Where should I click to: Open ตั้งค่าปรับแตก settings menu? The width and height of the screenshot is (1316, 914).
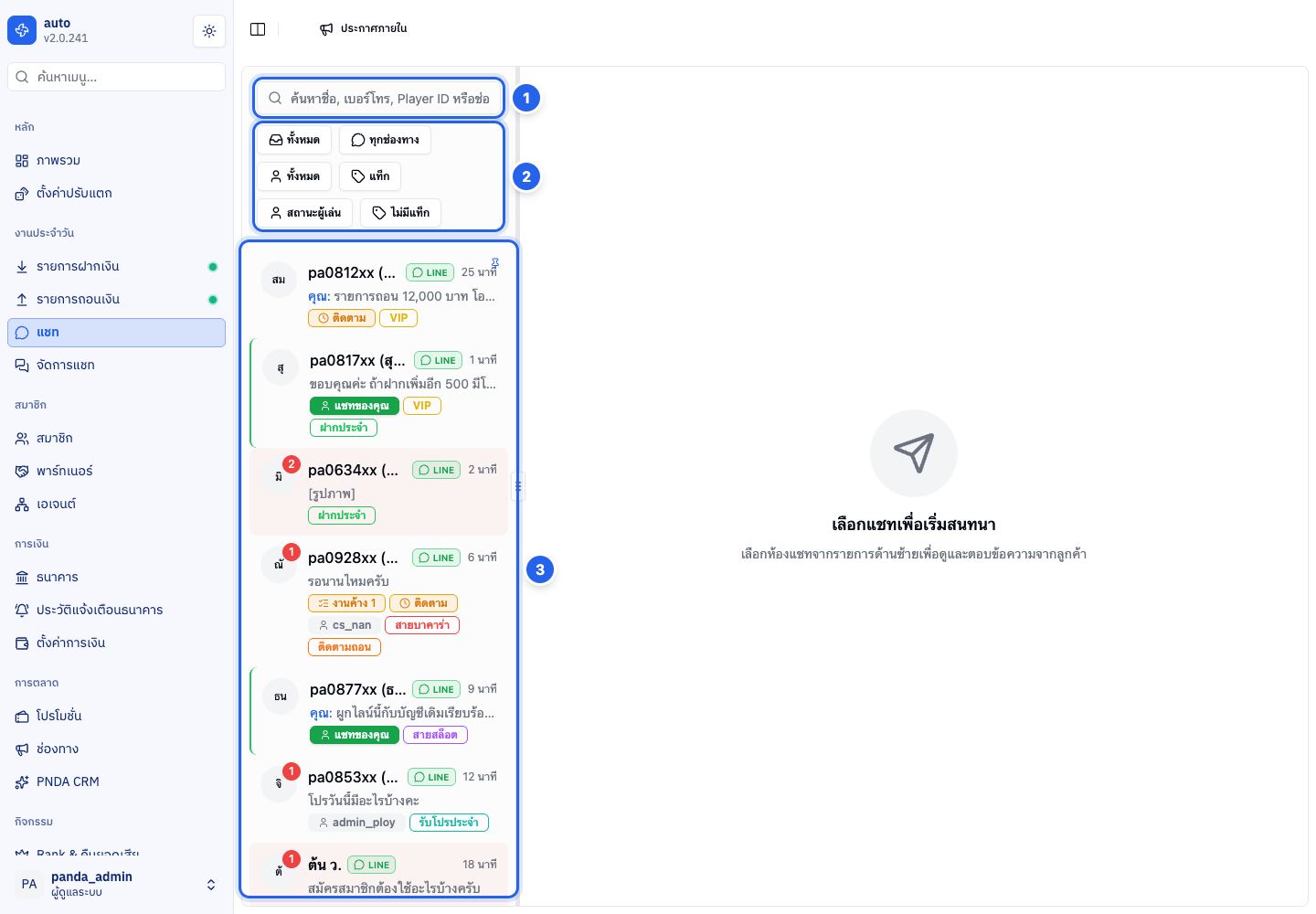click(116, 194)
